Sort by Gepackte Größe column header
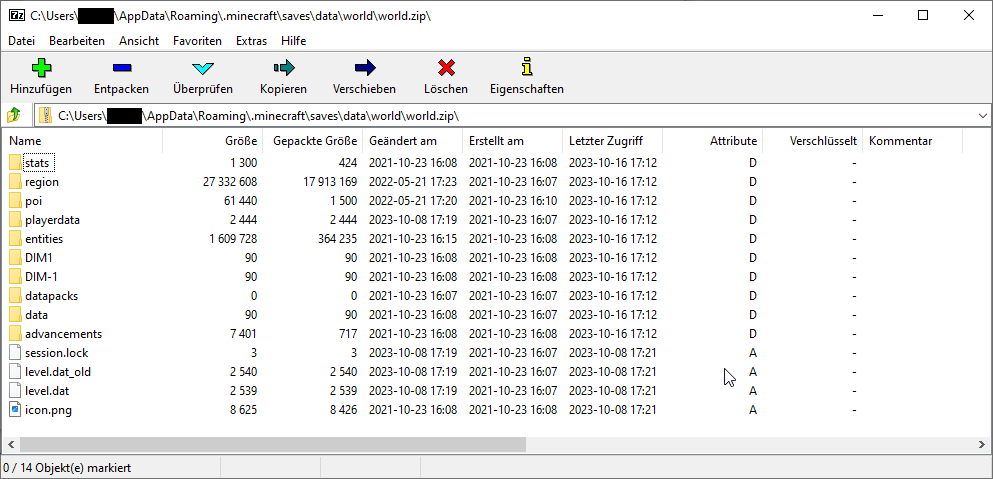 313,141
